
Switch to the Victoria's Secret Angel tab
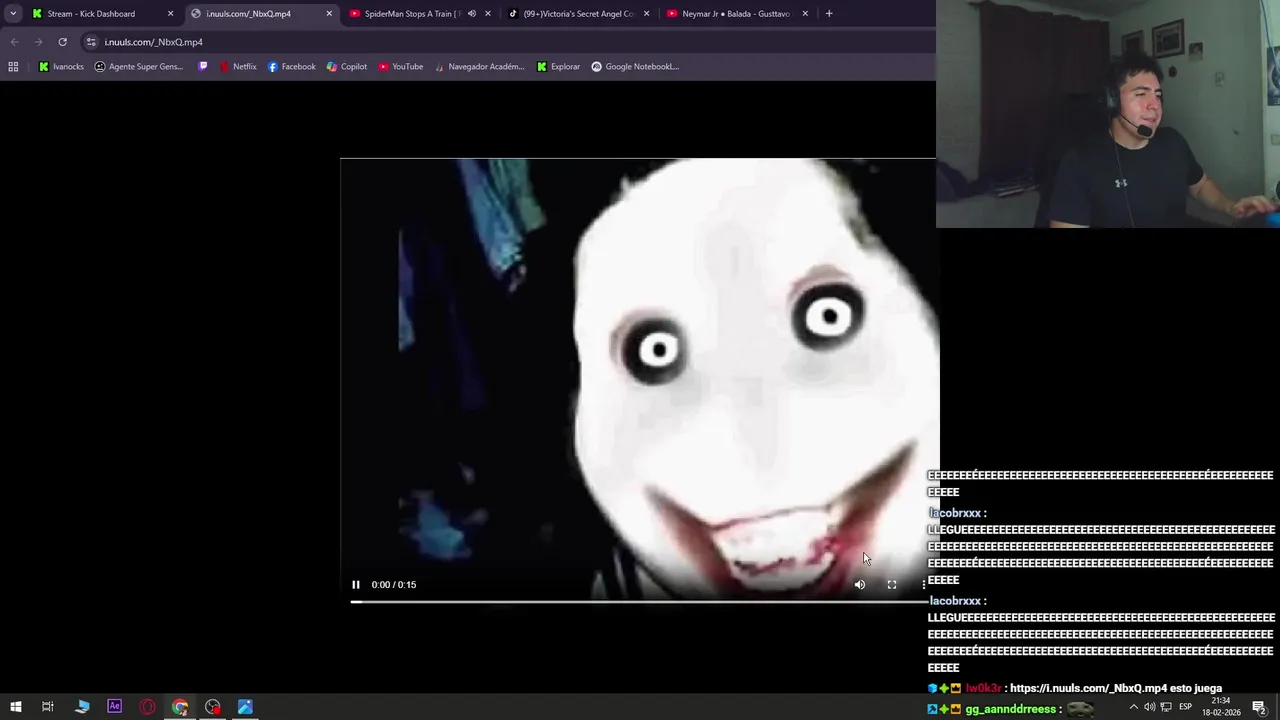[x=578, y=14]
